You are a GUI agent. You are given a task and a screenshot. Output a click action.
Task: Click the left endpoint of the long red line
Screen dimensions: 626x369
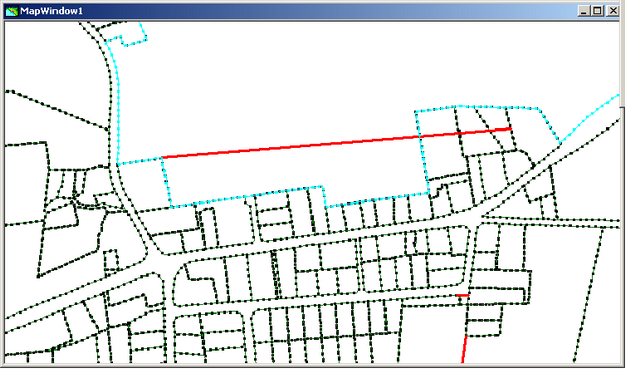tap(162, 158)
